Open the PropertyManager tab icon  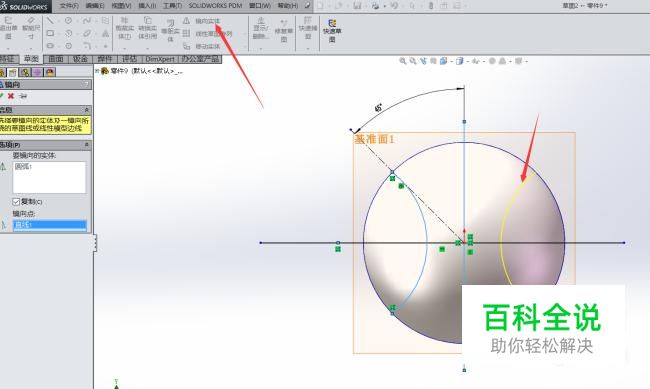pyautogui.click(x=13, y=72)
